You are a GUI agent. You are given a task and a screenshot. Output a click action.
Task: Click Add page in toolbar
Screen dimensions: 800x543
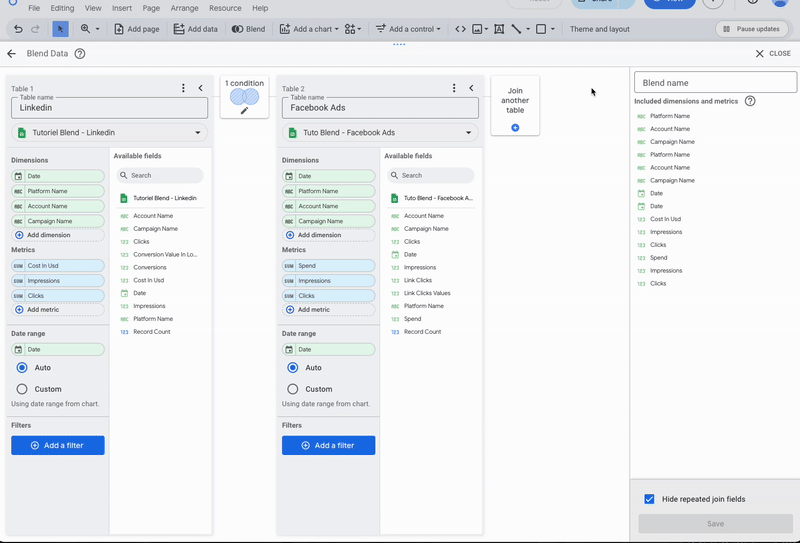pyautogui.click(x=137, y=29)
